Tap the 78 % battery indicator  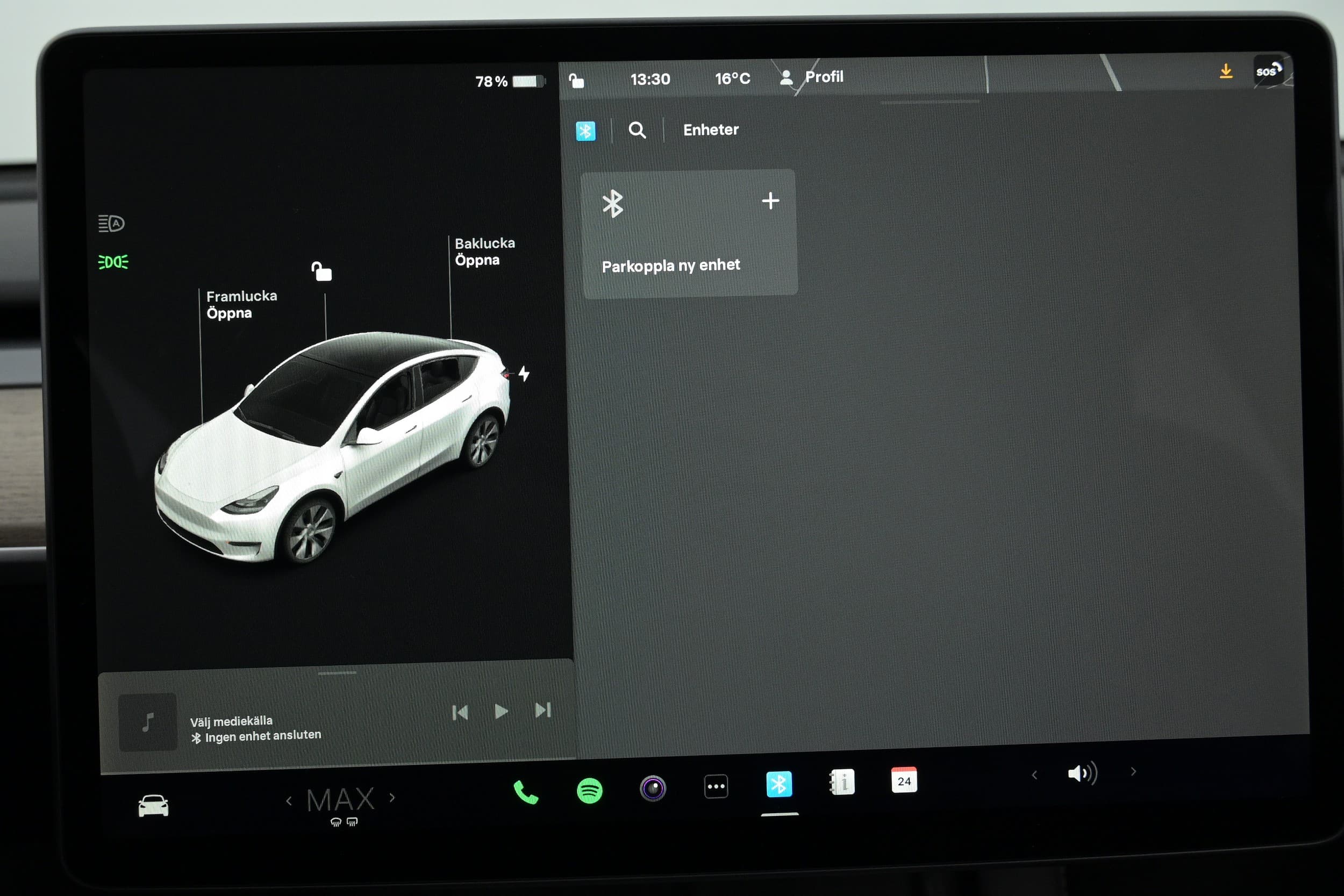coord(510,81)
